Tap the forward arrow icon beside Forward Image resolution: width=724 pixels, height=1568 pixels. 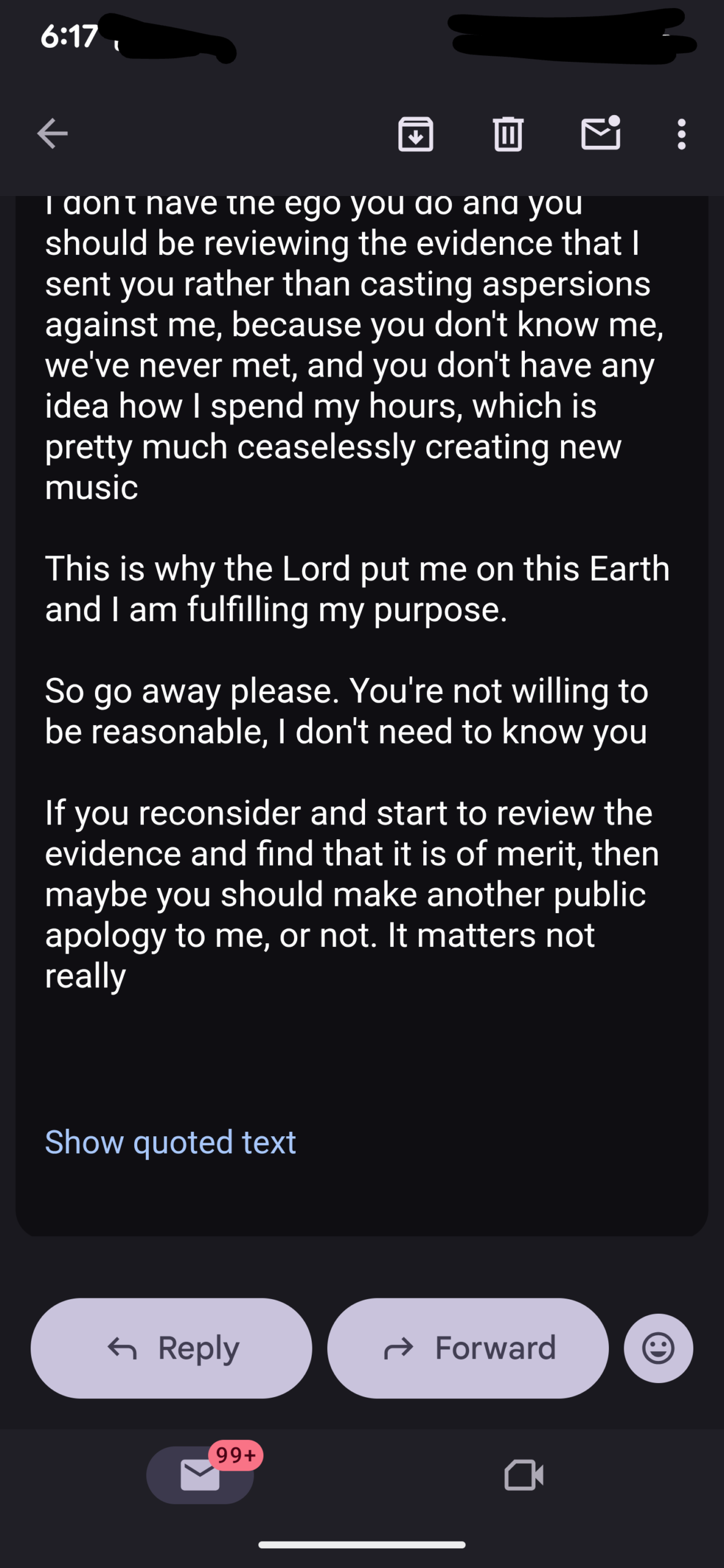click(399, 1348)
